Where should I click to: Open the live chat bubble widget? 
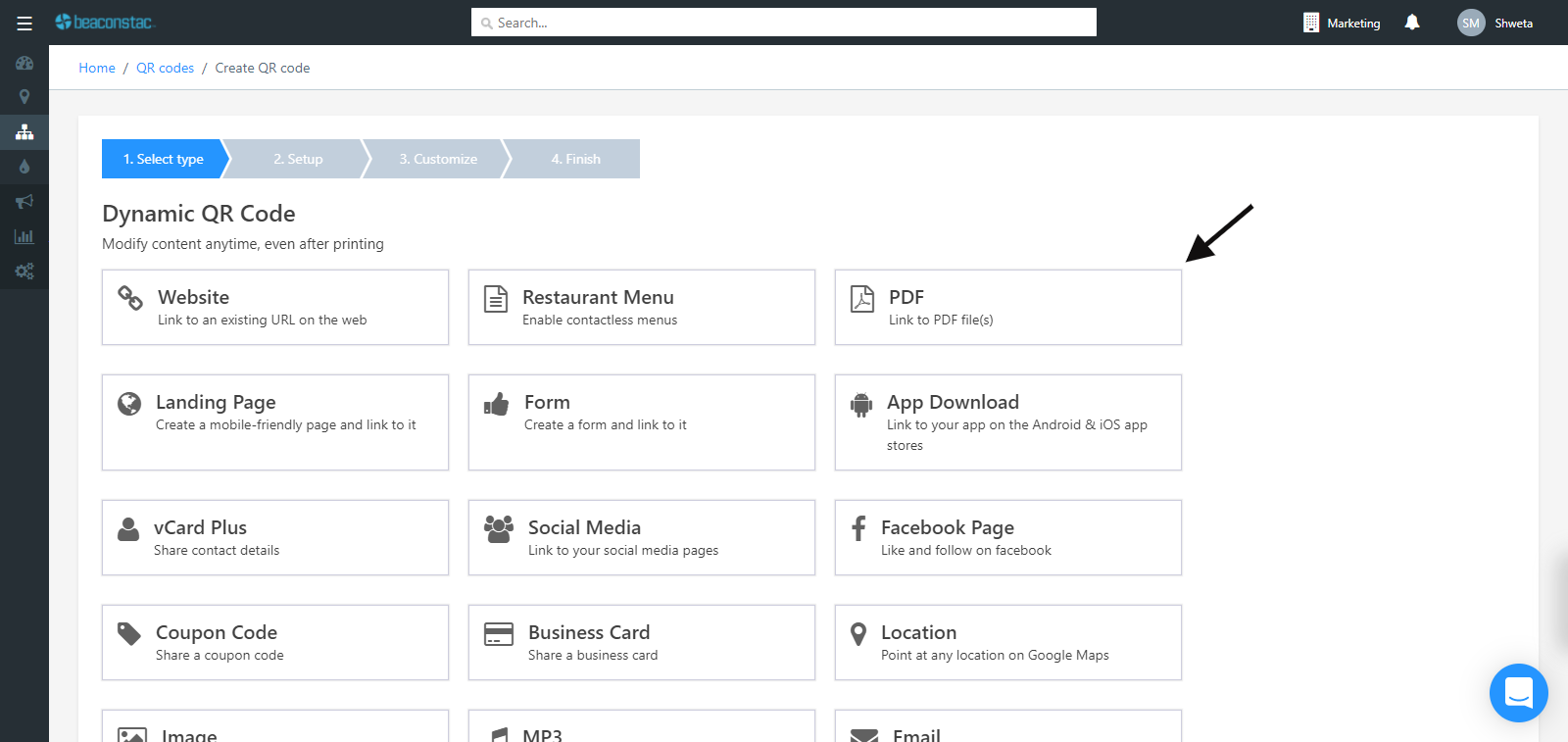[x=1518, y=693]
